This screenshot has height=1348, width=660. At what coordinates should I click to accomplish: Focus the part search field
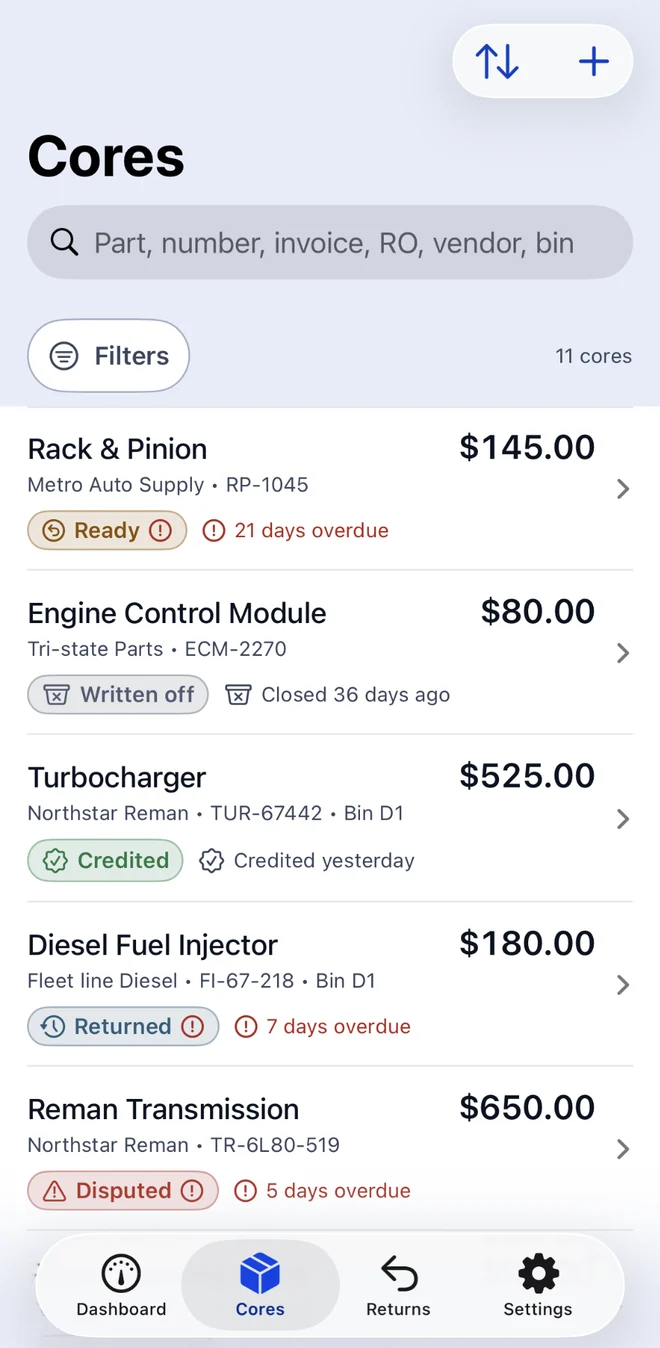coord(330,242)
